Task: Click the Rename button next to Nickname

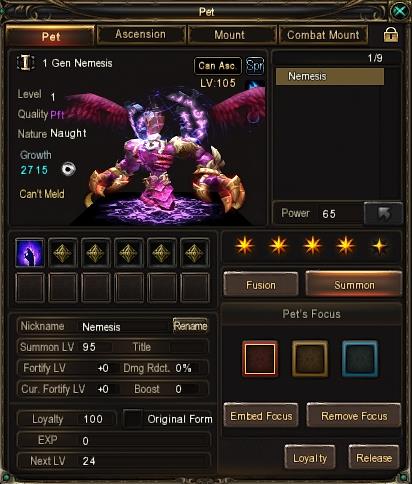Action: pos(190,326)
